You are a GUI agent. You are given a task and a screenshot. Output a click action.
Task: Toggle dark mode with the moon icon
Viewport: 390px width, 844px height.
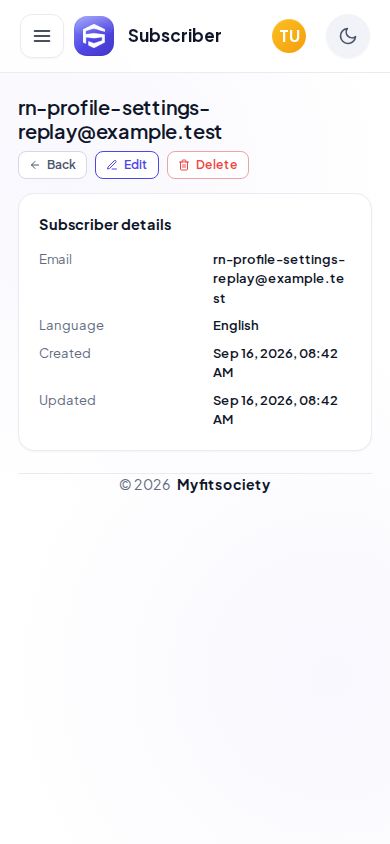click(x=348, y=36)
